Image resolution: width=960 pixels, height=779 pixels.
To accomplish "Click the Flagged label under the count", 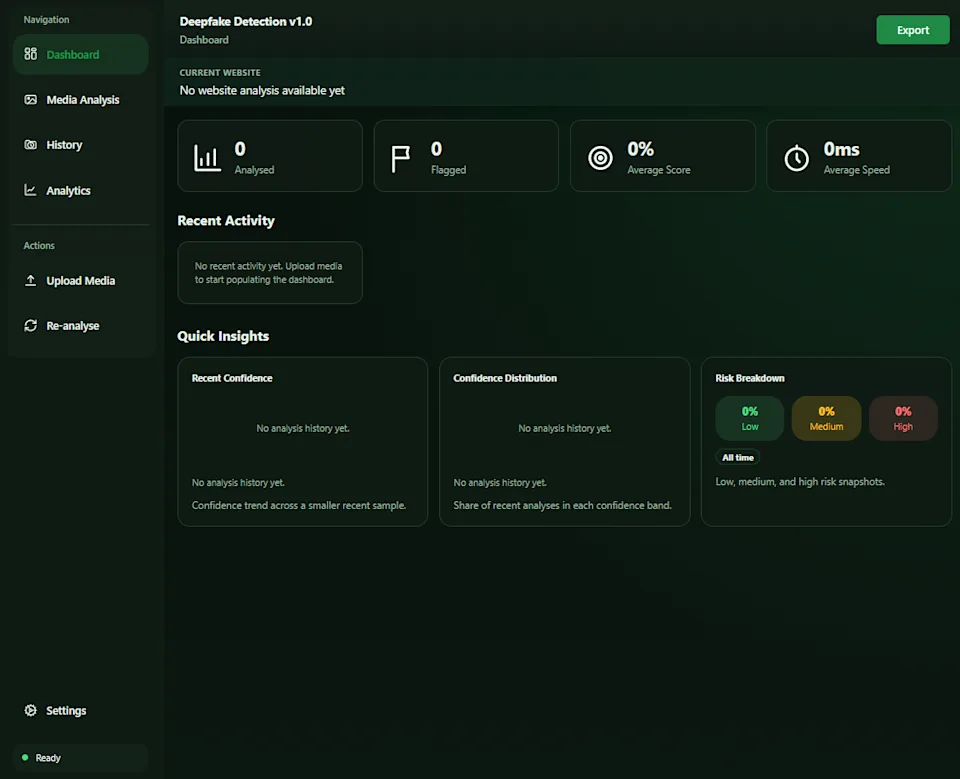I will [448, 170].
